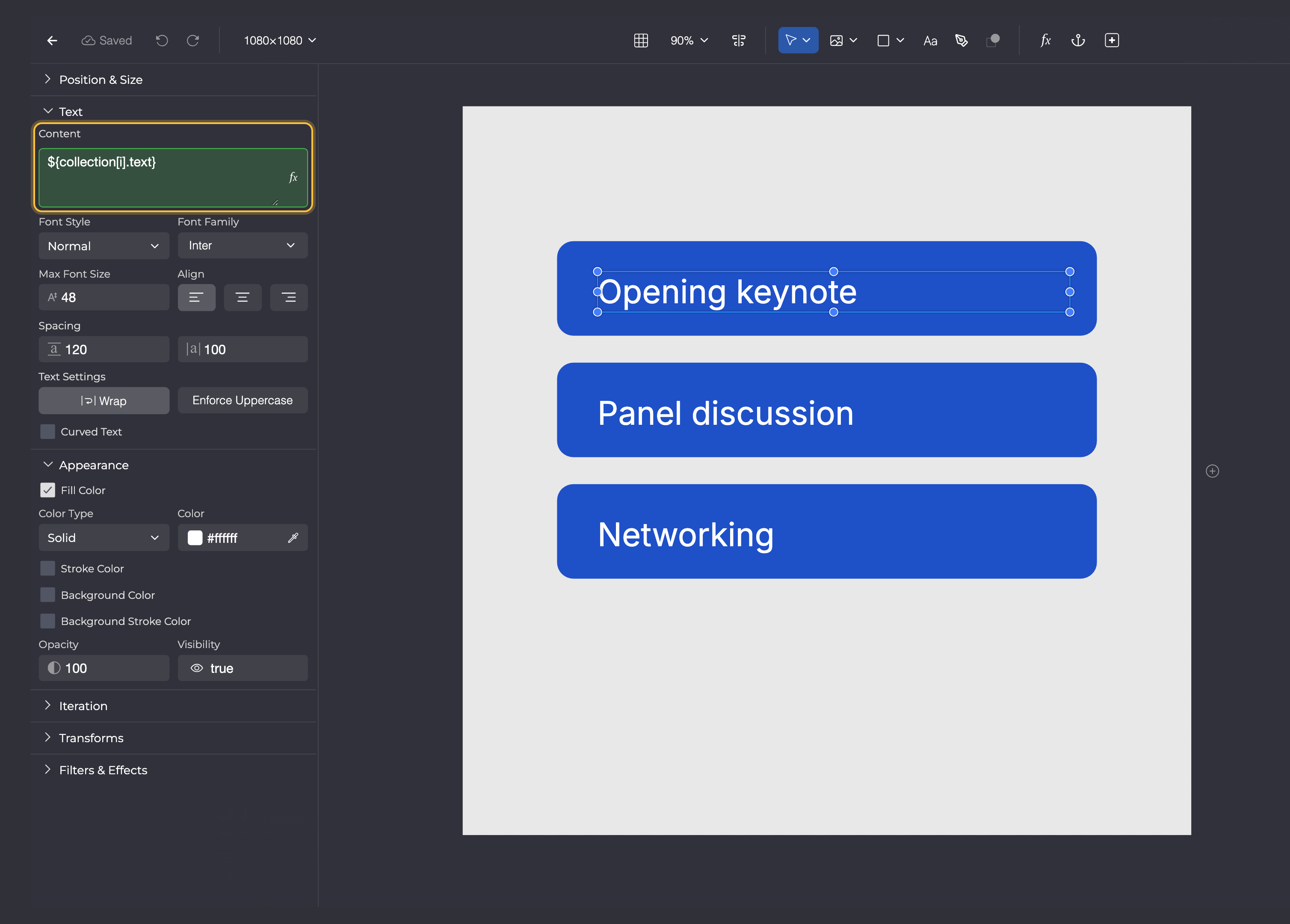Click the color eyedropper icon
This screenshot has height=924, width=1290.
(293, 538)
